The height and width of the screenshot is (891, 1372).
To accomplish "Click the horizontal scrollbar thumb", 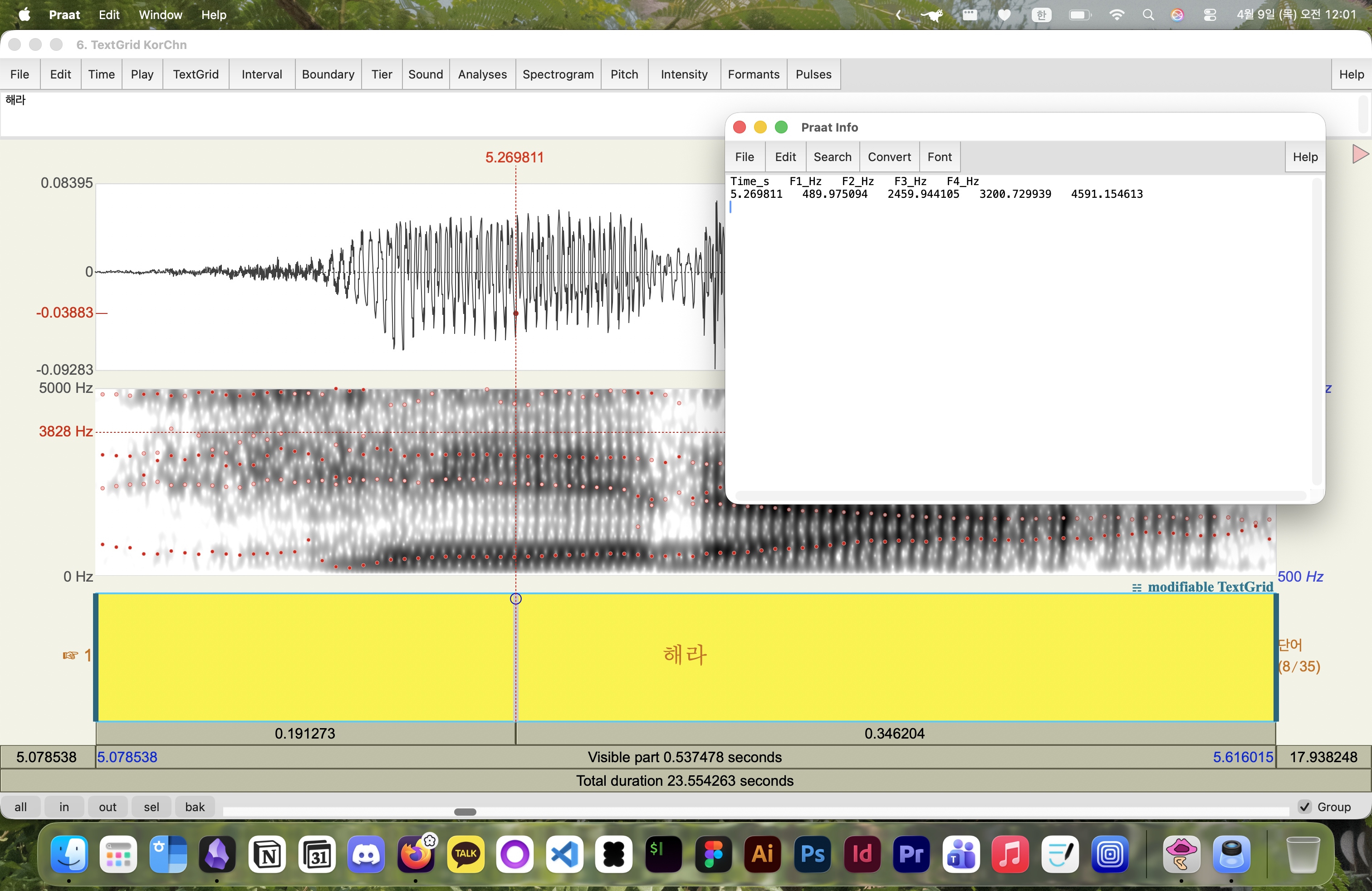I will [465, 812].
